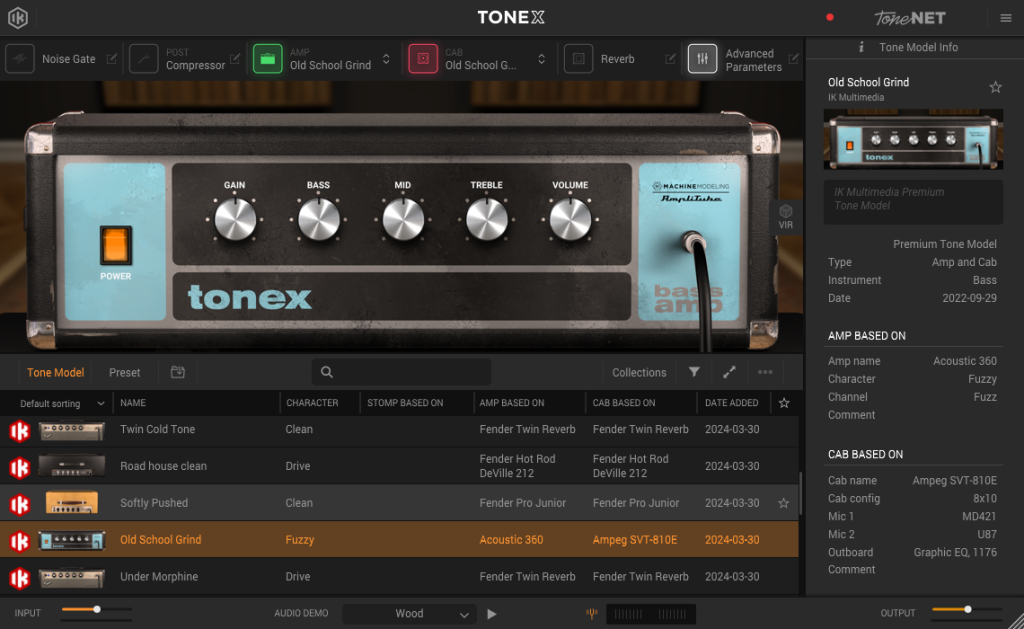Click the Tone Model Info icon

tap(861, 47)
